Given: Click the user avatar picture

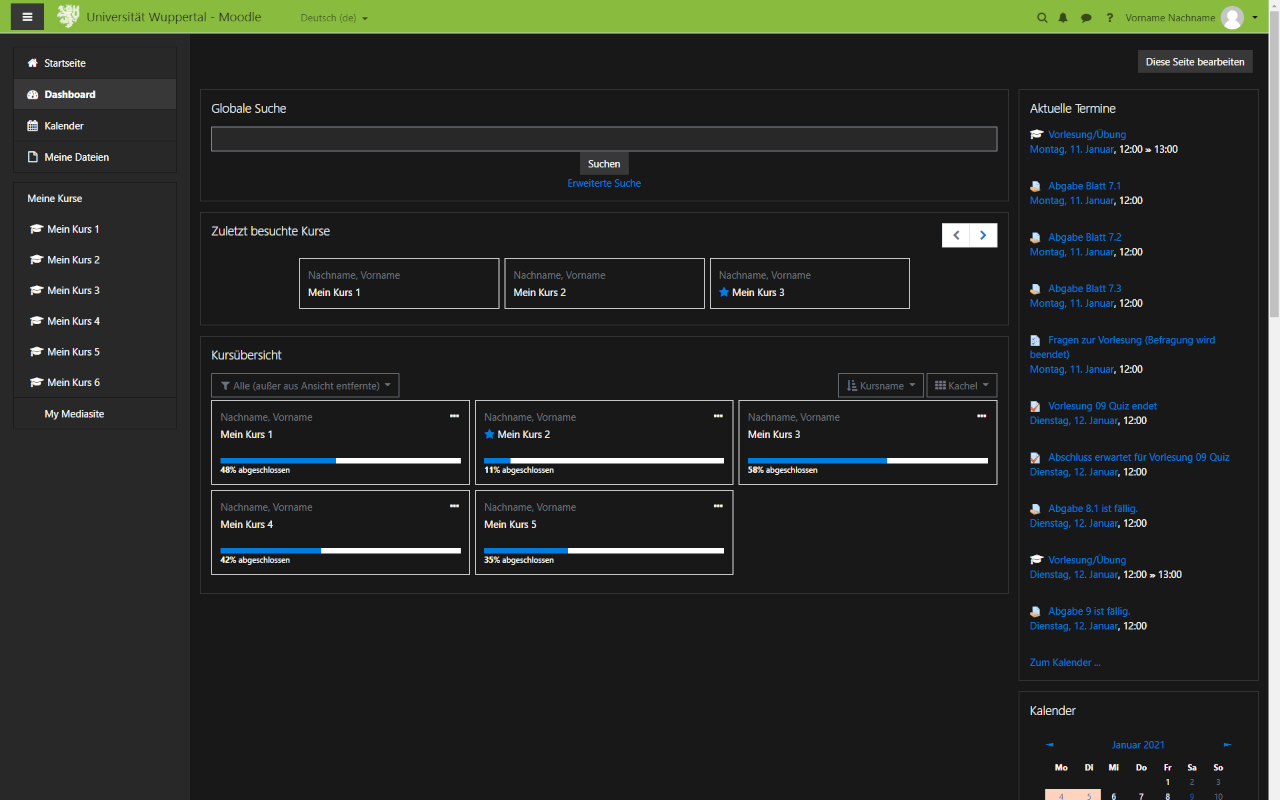Looking at the screenshot, I should [x=1232, y=17].
